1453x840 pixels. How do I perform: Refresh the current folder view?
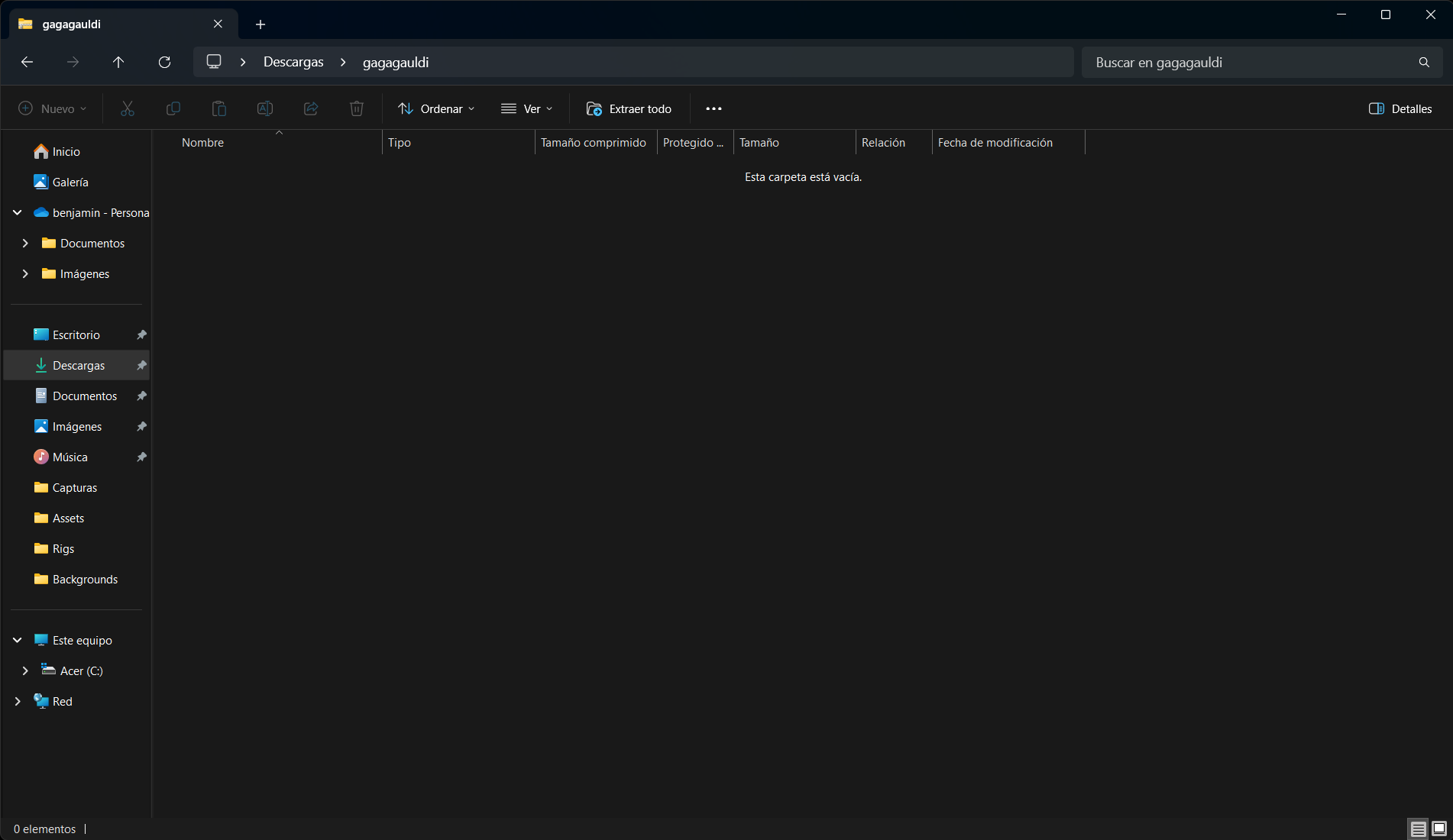(x=164, y=62)
